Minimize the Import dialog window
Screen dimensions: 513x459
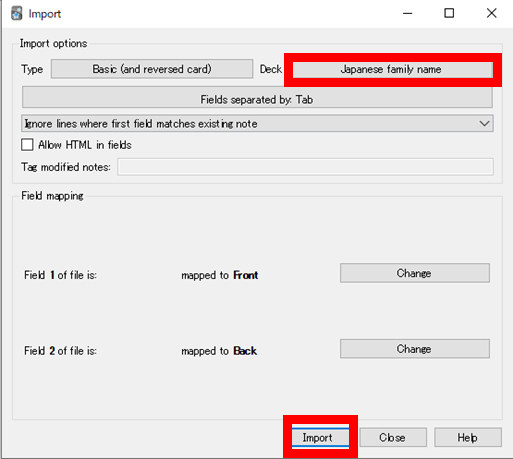(407, 14)
